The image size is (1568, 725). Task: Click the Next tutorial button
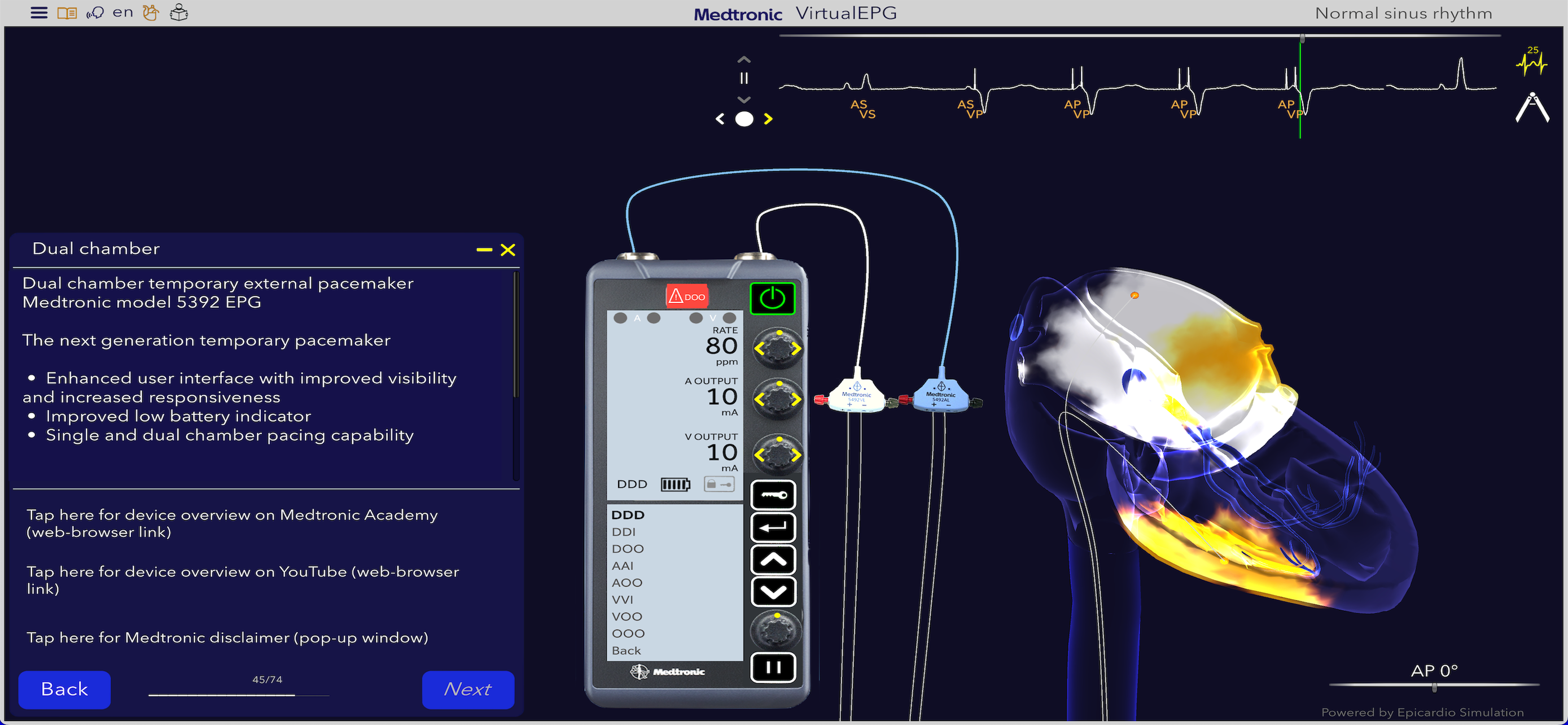(468, 689)
